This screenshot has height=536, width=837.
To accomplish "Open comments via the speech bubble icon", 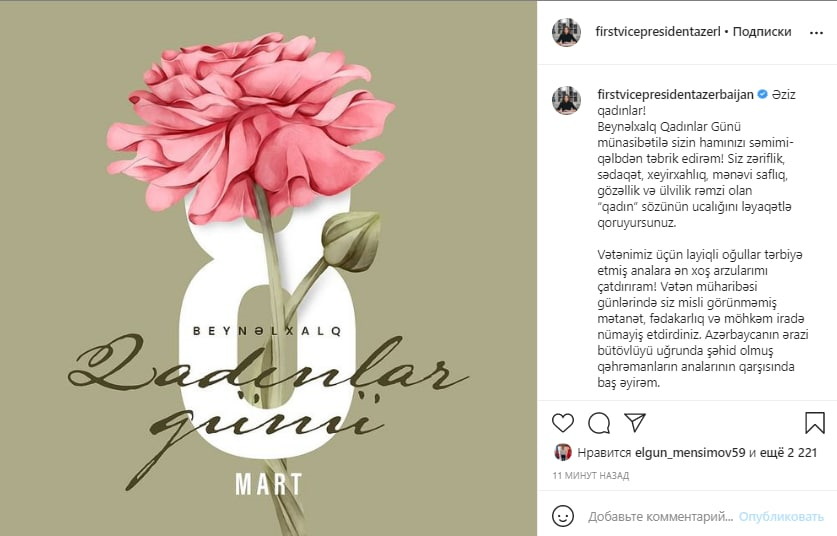I will [599, 423].
